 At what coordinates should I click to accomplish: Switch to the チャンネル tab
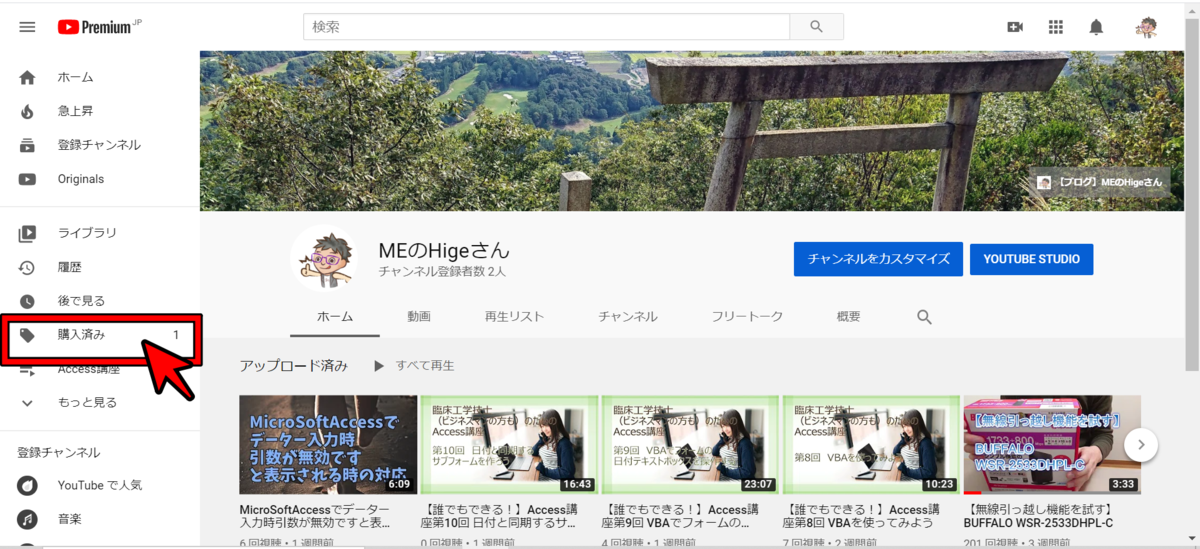click(x=628, y=316)
